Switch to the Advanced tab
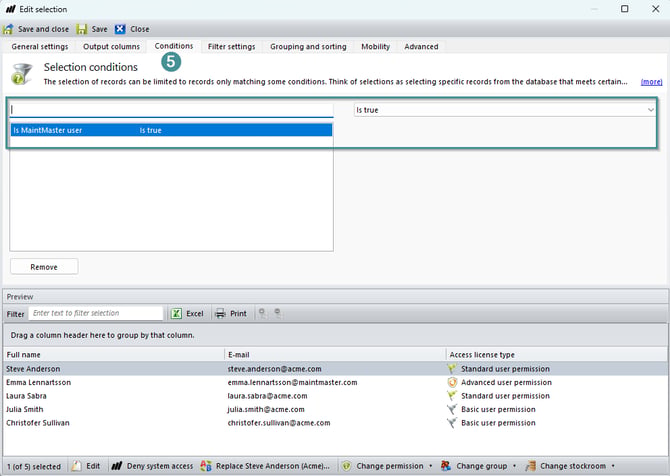 [421, 47]
